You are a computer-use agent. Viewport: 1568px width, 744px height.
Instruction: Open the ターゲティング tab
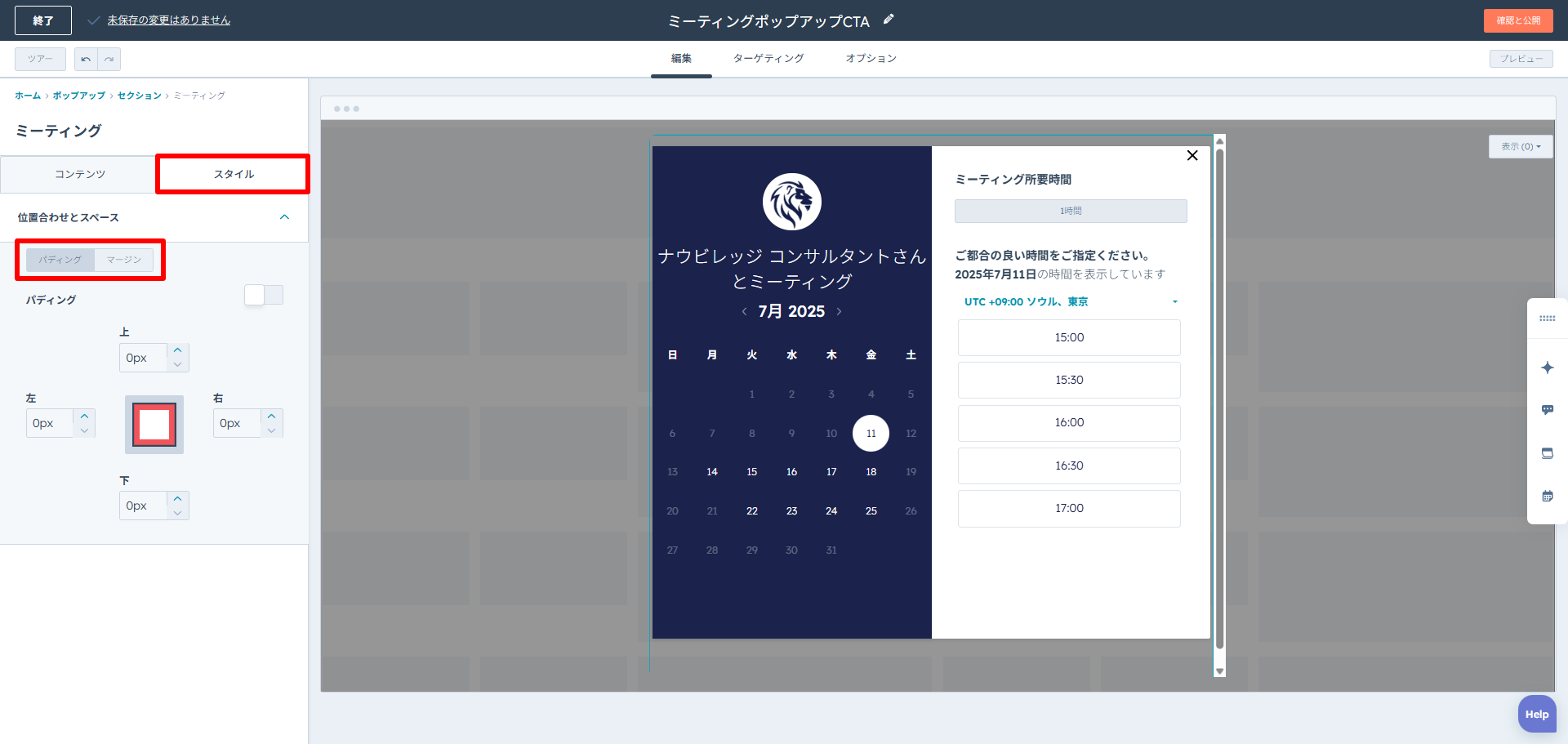[768, 59]
